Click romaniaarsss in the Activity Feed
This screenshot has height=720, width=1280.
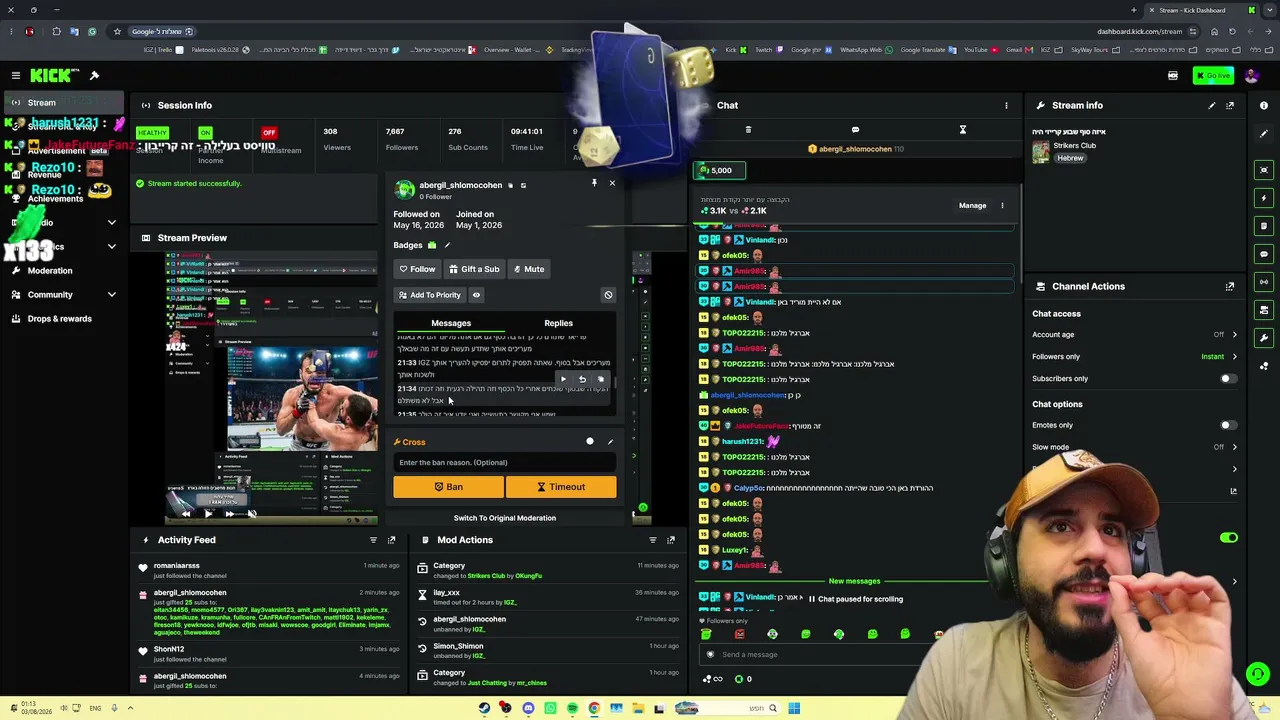click(x=177, y=565)
